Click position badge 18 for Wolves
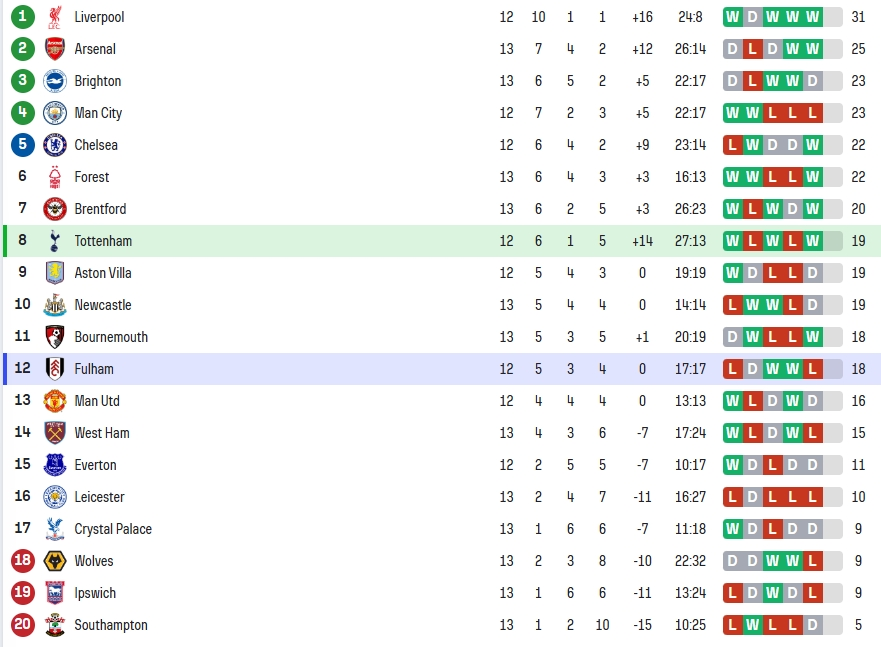Screen dimensions: 881x647 (22, 561)
